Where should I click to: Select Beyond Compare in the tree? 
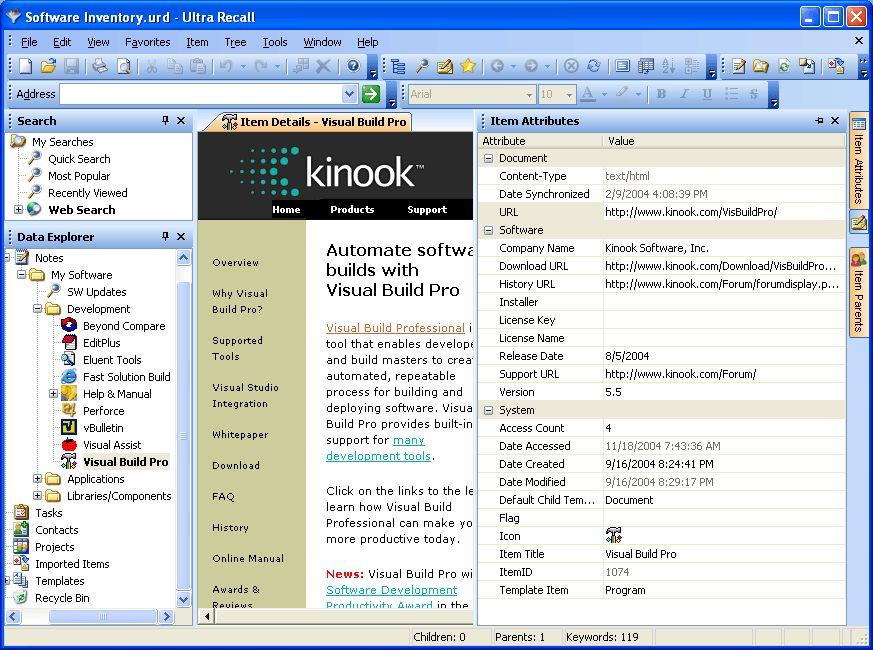124,326
